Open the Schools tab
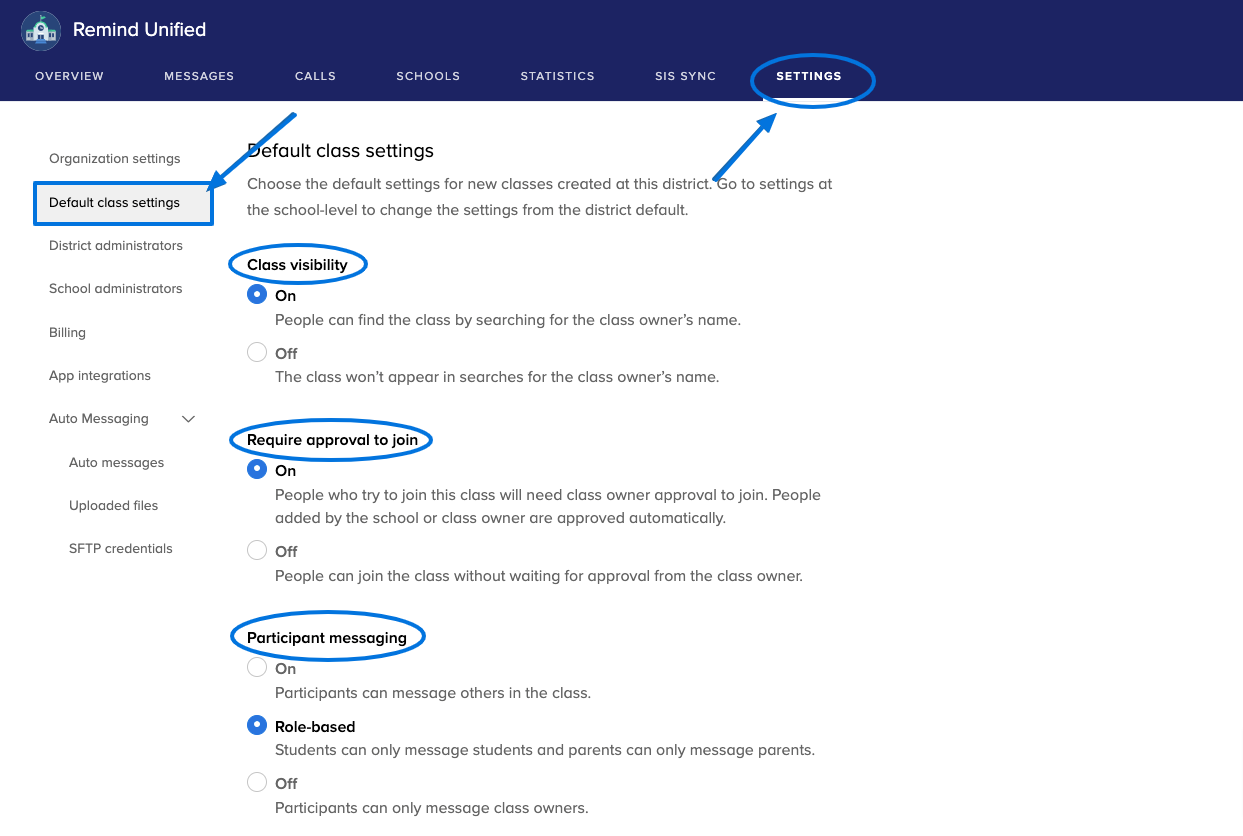Screen dimensions: 1243x836 click(428, 76)
